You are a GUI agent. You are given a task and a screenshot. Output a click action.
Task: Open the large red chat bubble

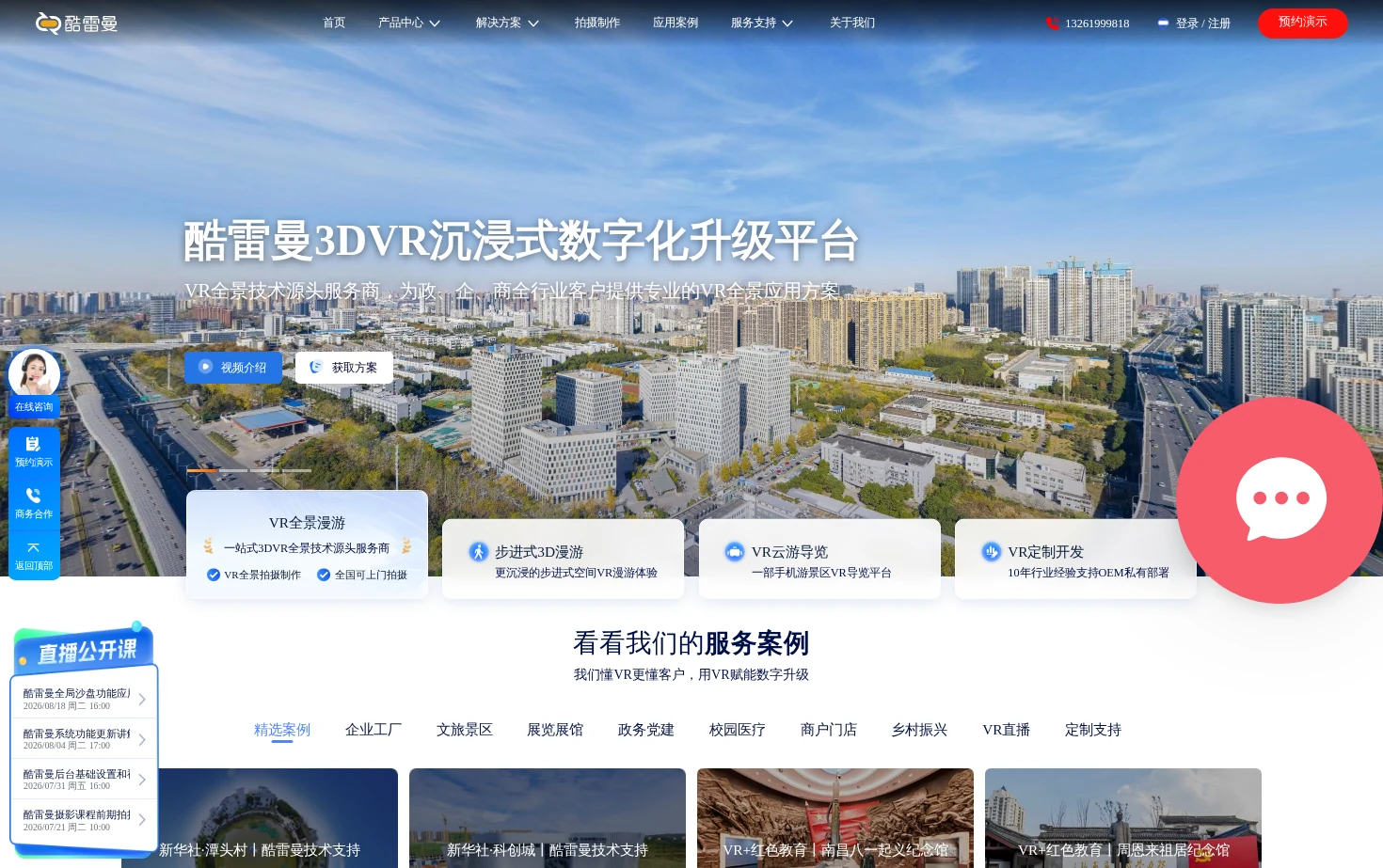1280,500
